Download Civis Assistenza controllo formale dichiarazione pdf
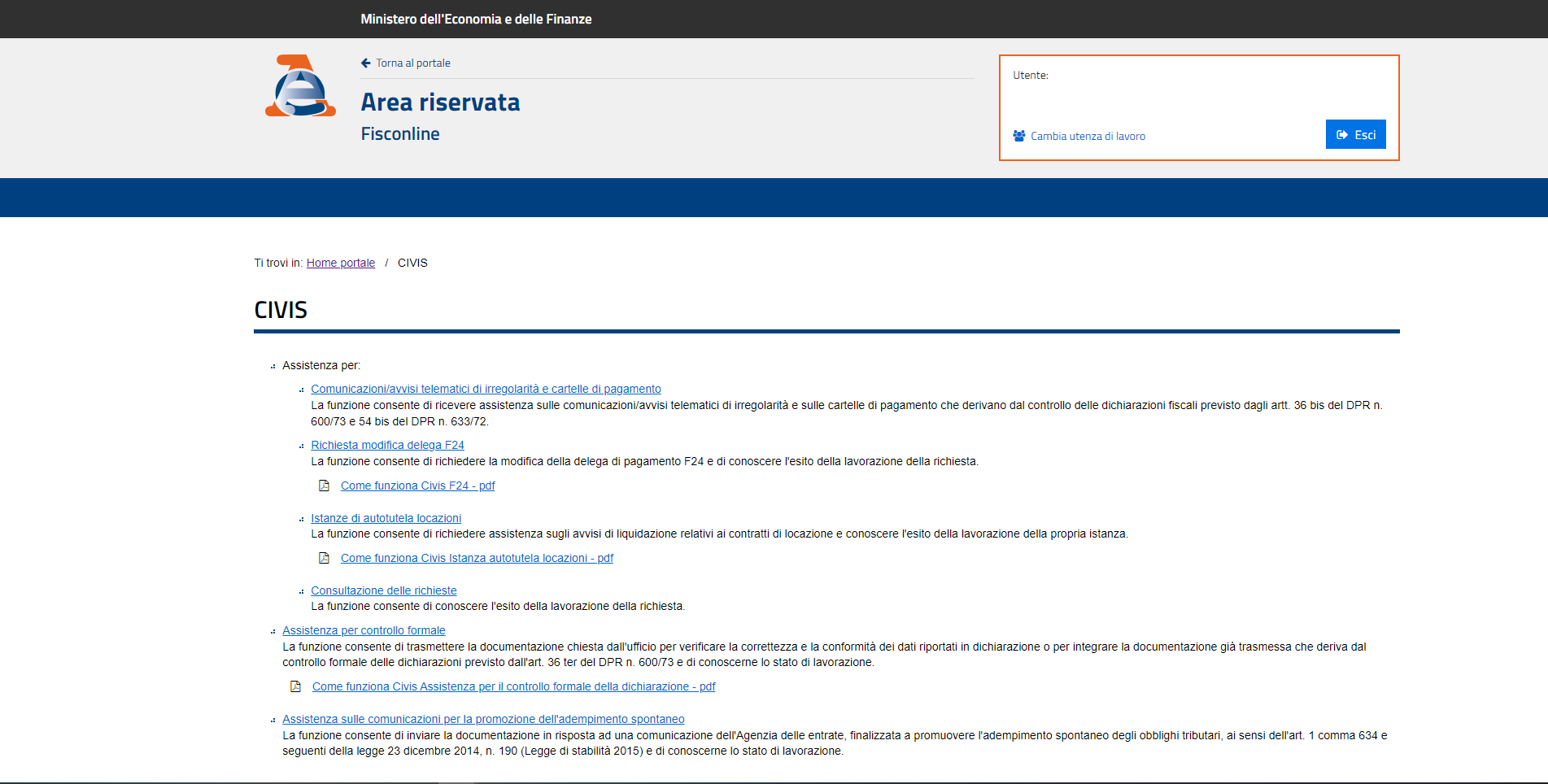The width and height of the screenshot is (1548, 784). (513, 686)
